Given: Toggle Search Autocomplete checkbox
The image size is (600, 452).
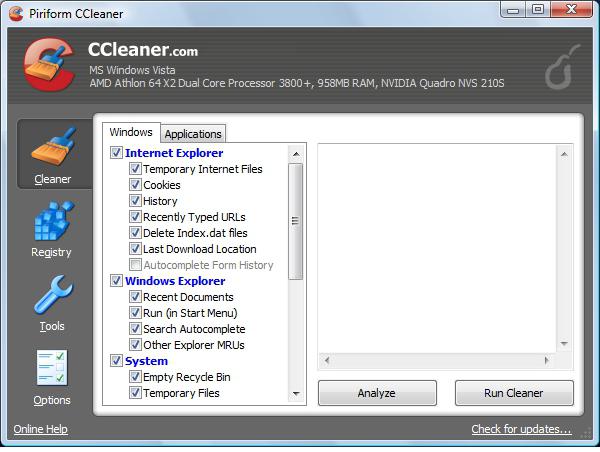Looking at the screenshot, I should (x=135, y=329).
